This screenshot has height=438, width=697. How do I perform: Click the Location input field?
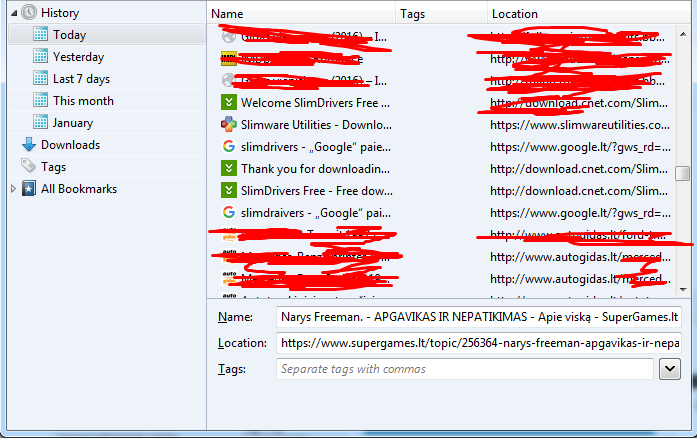(479, 343)
